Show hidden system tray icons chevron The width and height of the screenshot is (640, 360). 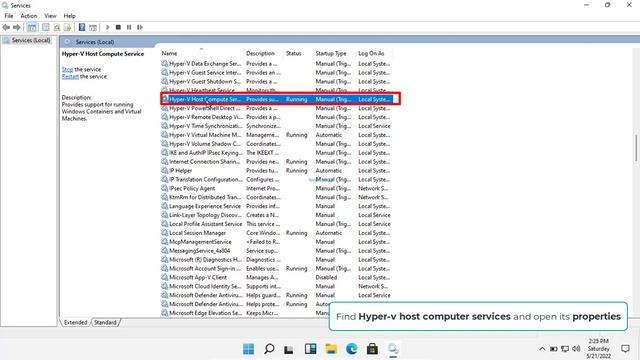(542, 349)
